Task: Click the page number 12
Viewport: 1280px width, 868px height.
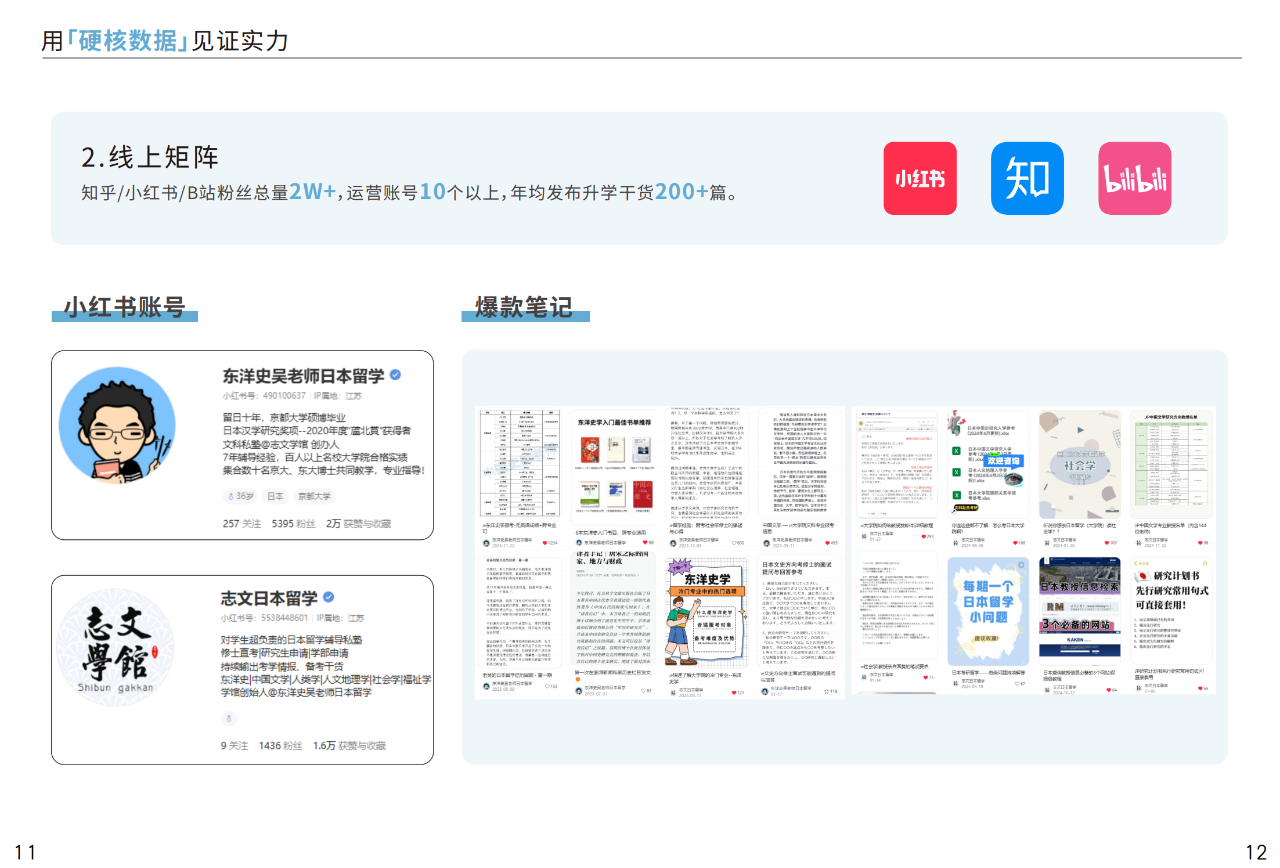Action: click(1256, 852)
